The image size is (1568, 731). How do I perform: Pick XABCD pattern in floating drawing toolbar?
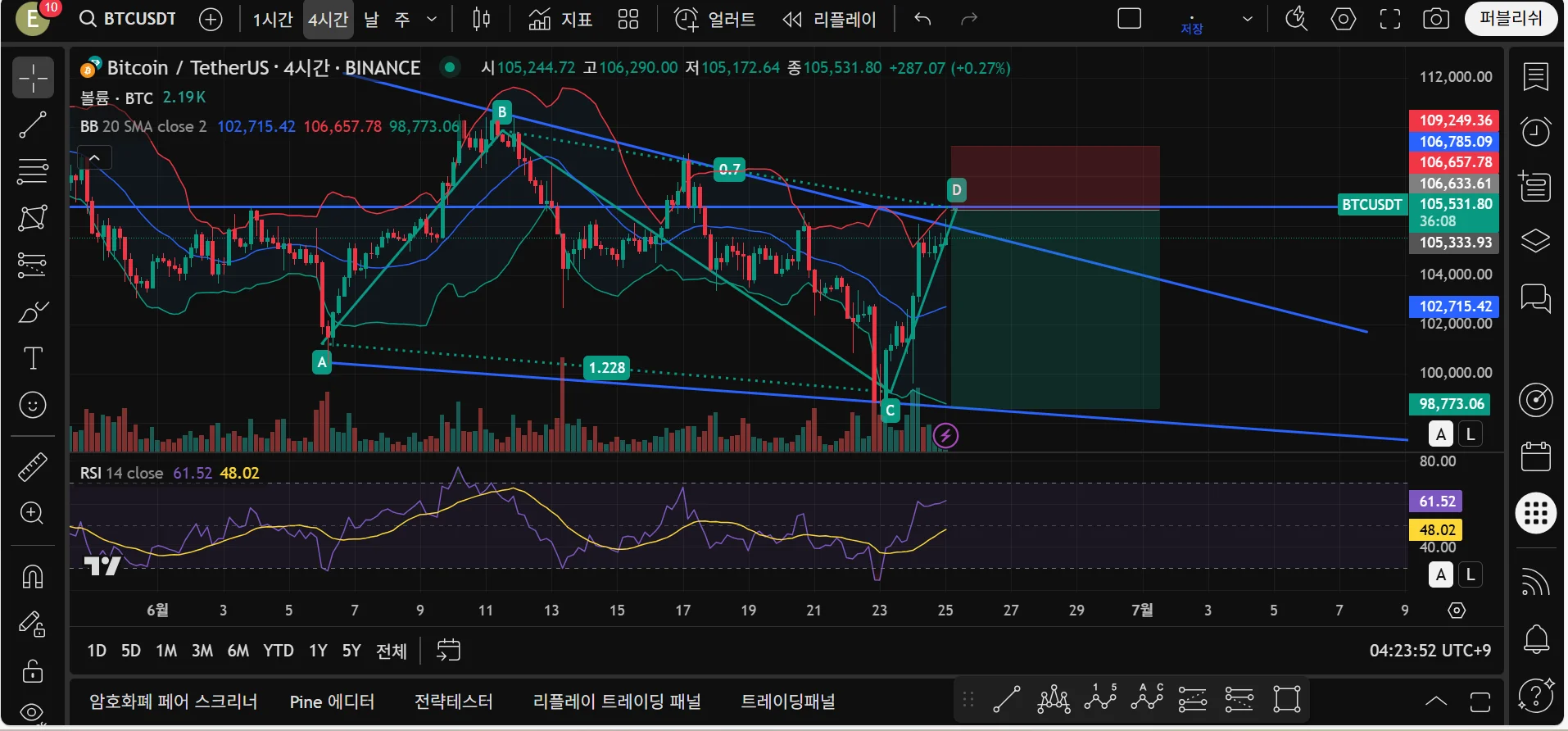click(x=1054, y=700)
